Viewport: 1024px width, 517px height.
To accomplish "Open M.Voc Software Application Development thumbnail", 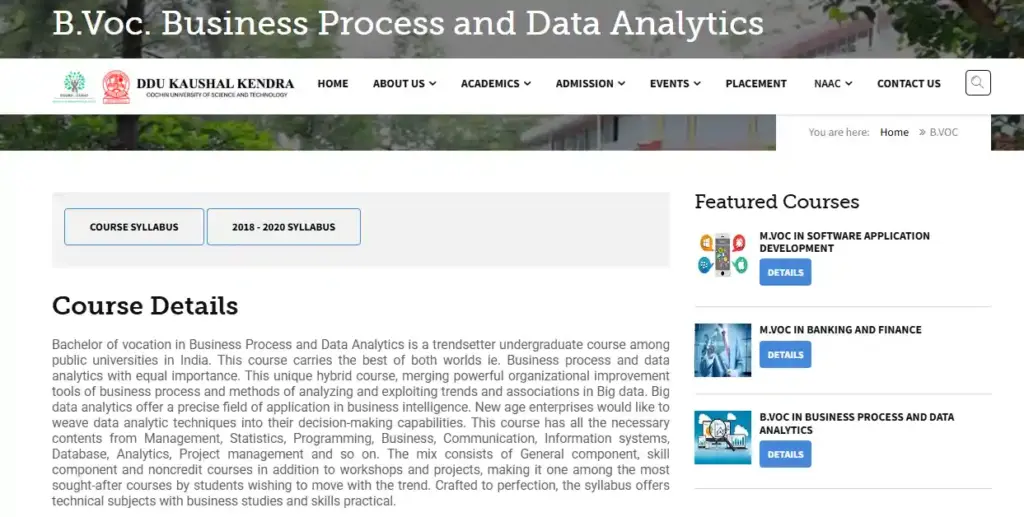I will 722,255.
